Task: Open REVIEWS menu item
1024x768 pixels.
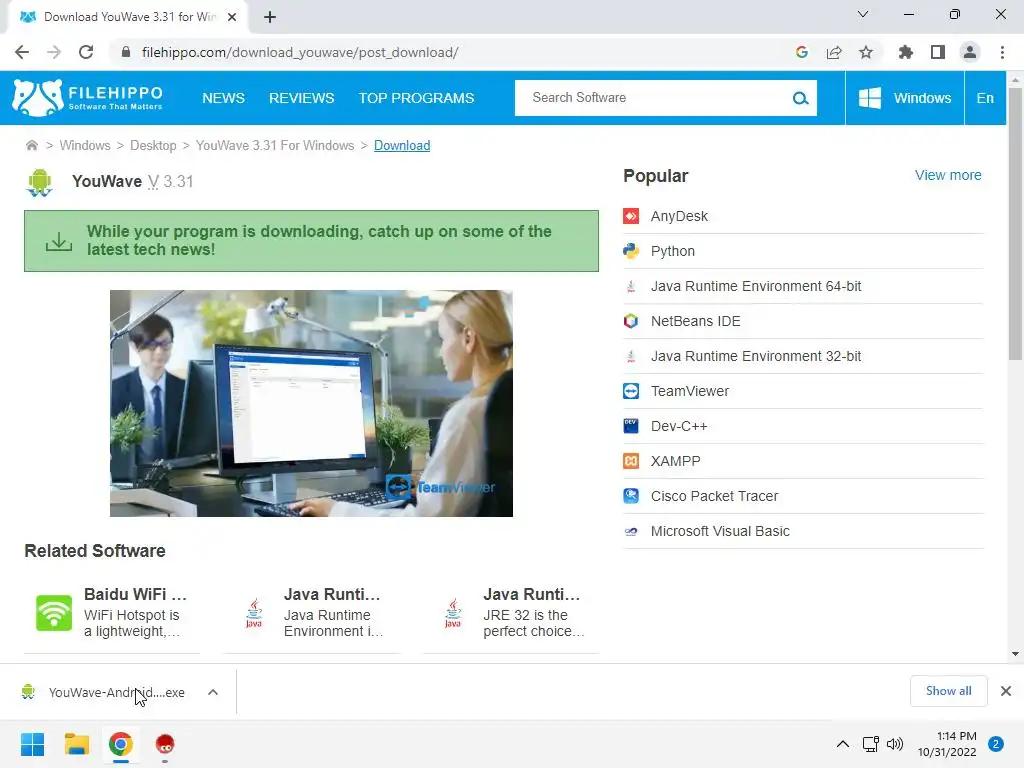Action: tap(302, 98)
